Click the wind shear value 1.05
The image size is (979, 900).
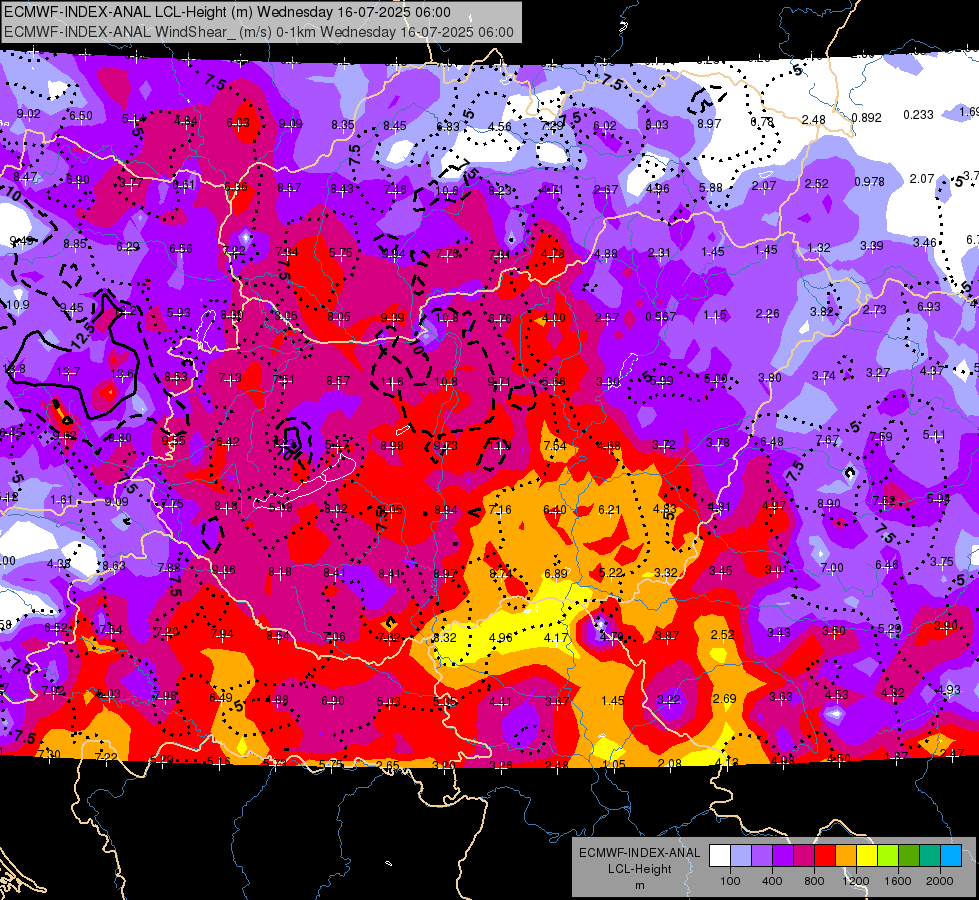pyautogui.click(x=614, y=764)
